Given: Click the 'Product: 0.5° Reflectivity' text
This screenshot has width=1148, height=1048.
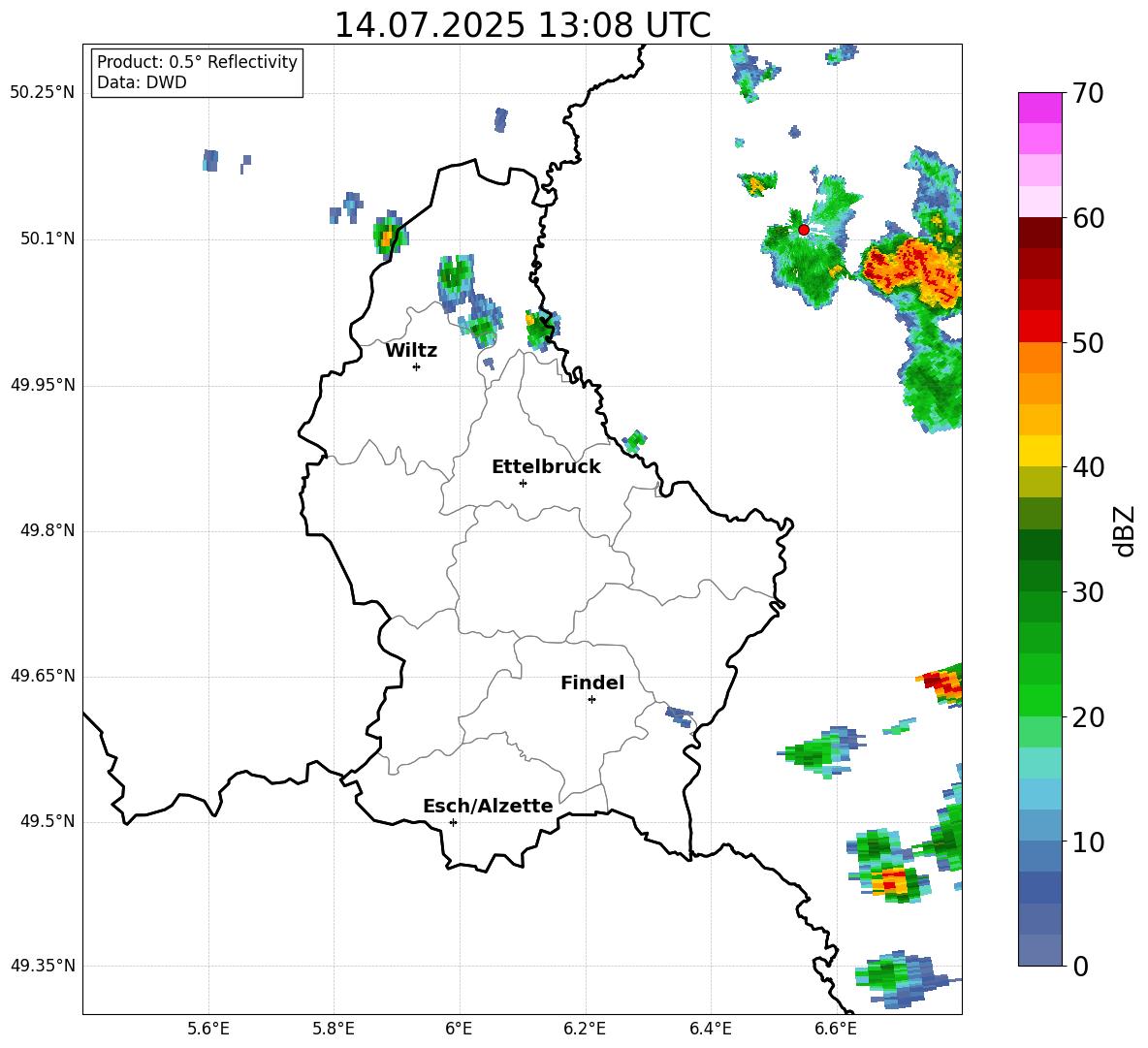Looking at the screenshot, I should pyautogui.click(x=197, y=62).
